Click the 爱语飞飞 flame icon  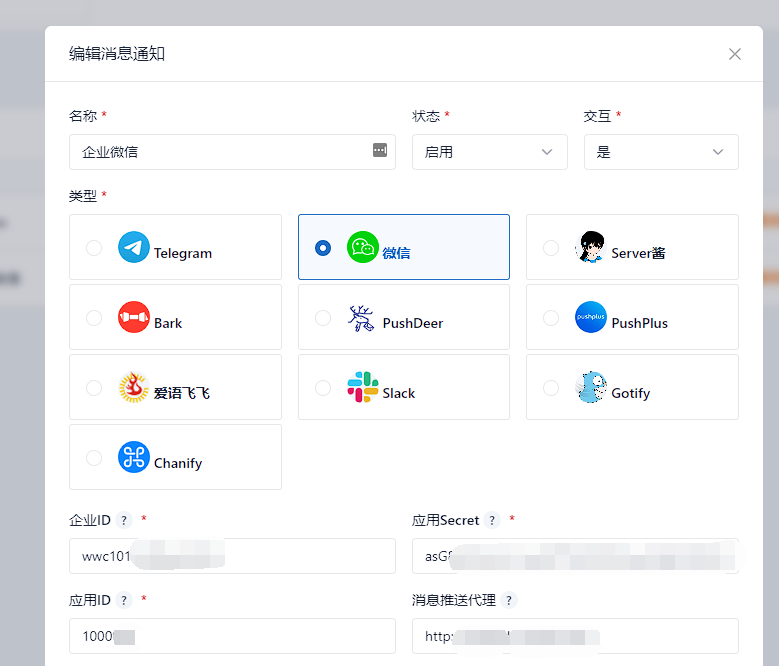point(134,387)
